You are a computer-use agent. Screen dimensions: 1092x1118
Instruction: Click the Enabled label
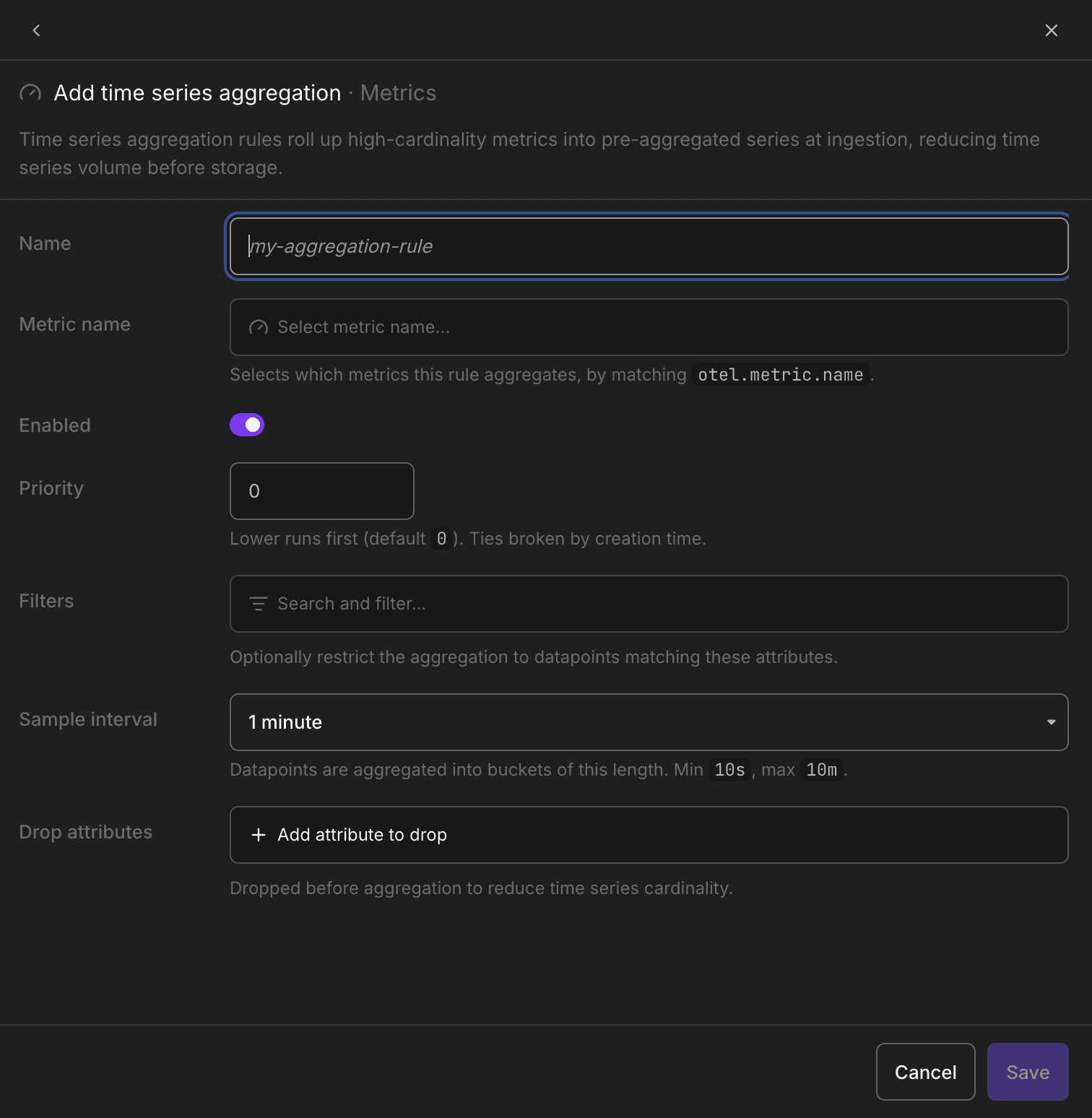[x=55, y=425]
